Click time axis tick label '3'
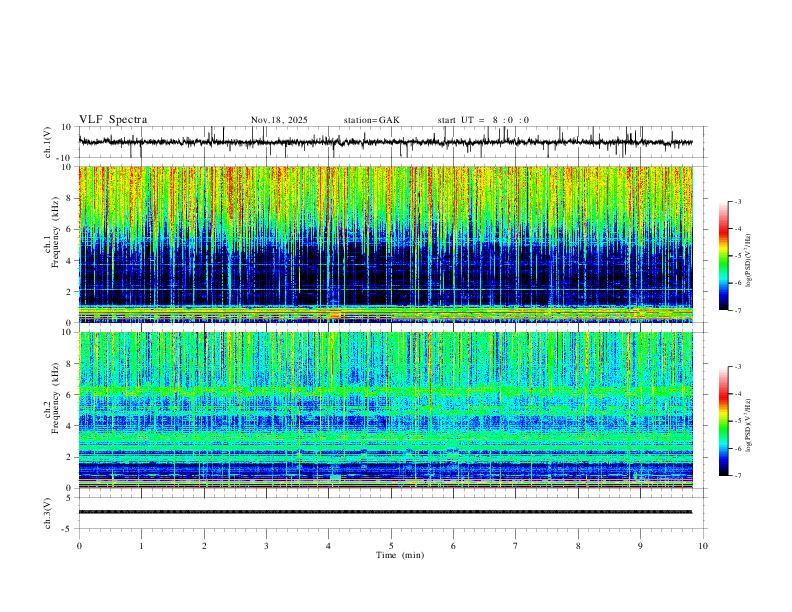Image resolution: width=792 pixels, height=612 pixels. tap(266, 546)
